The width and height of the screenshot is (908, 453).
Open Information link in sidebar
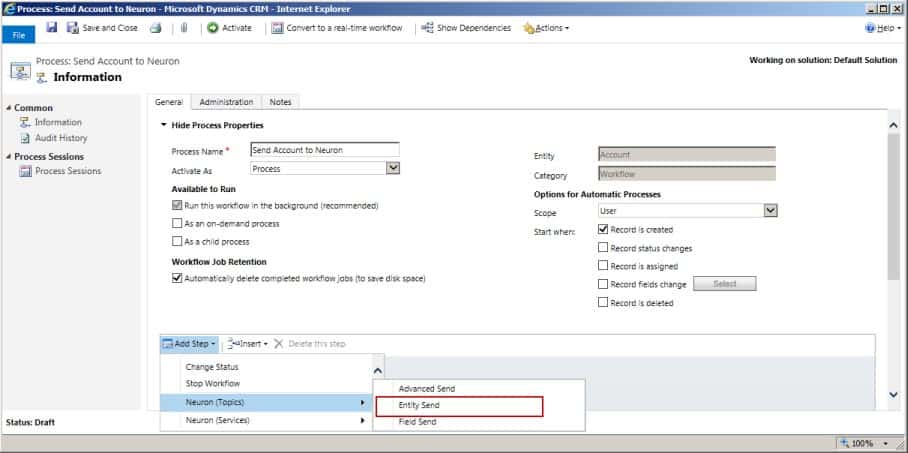(58, 122)
